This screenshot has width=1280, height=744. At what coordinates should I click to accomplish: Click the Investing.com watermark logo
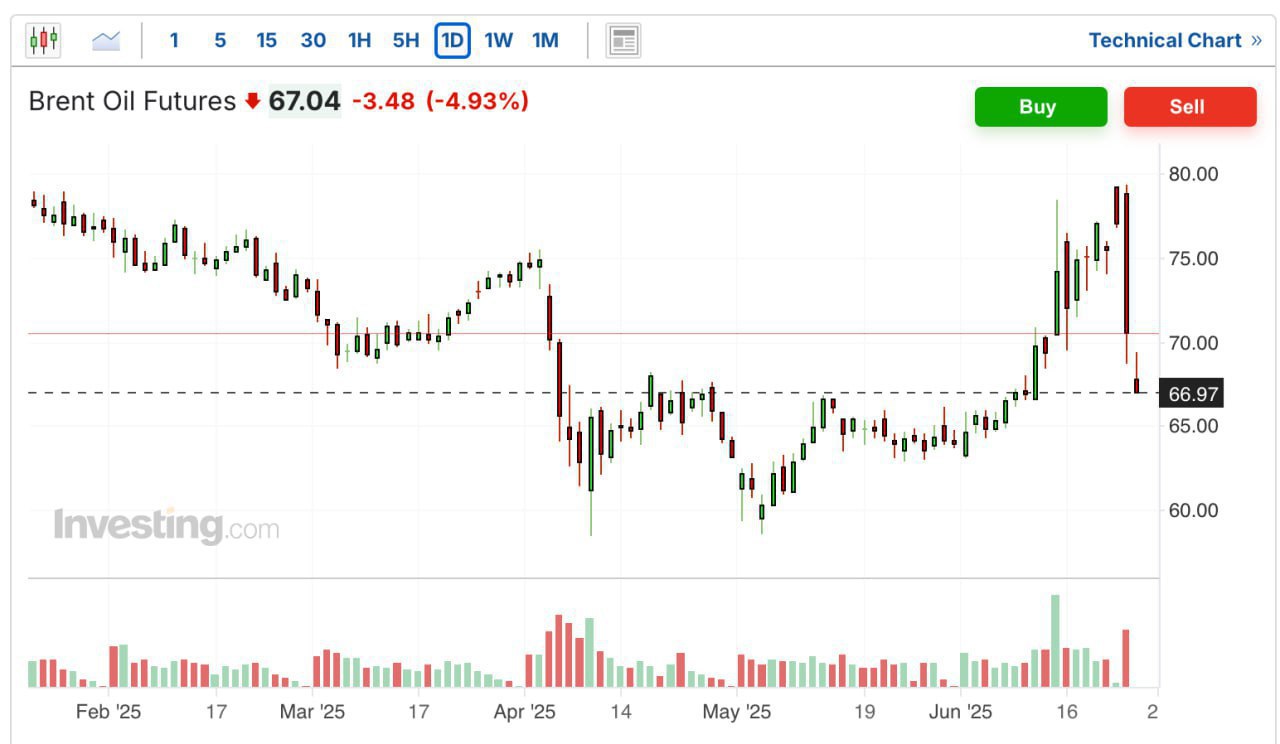166,525
